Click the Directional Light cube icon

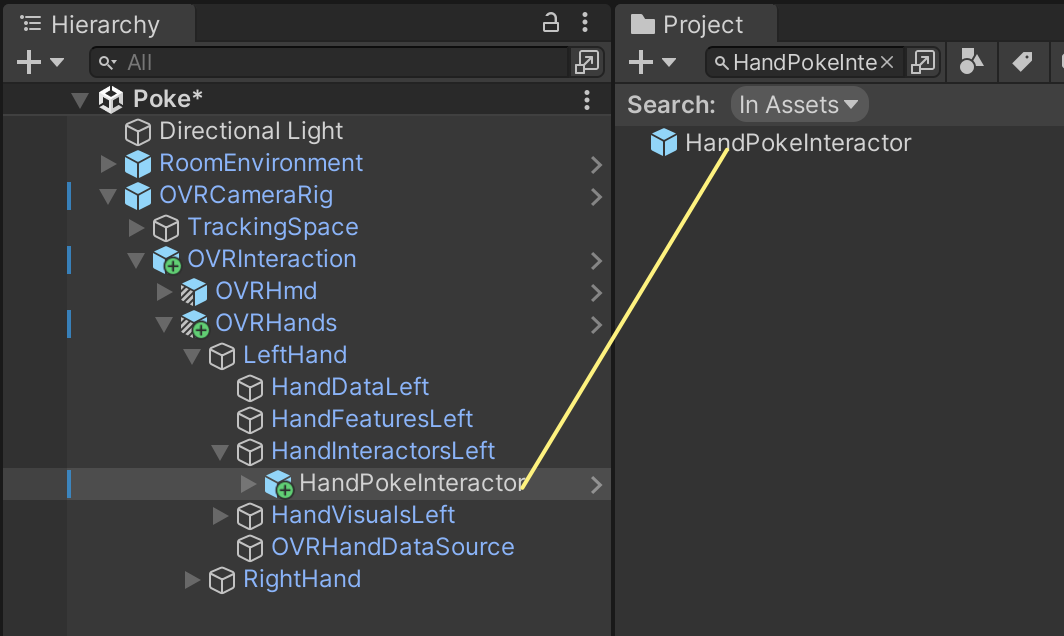pyautogui.click(x=138, y=132)
